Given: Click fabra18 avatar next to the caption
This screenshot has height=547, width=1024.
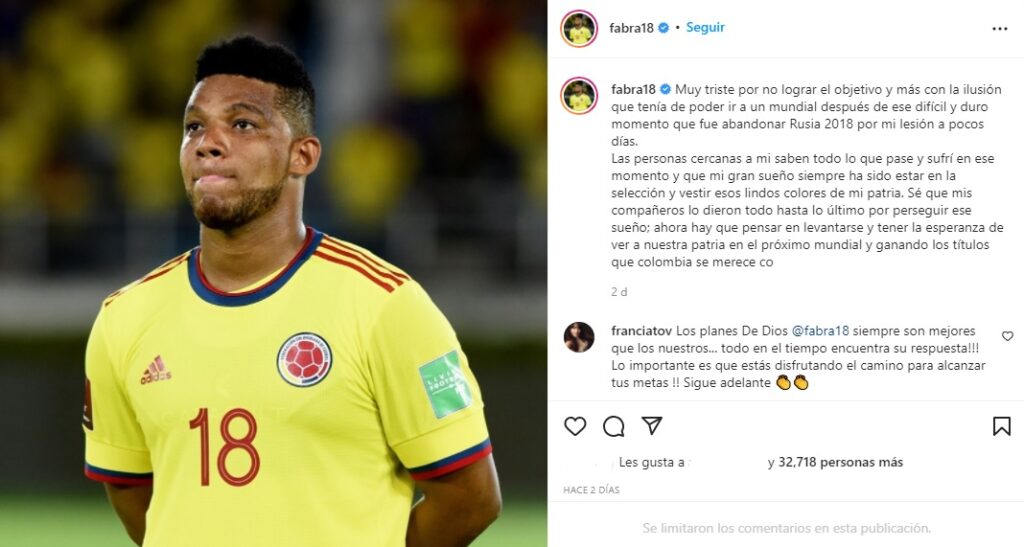Looking at the screenshot, I should [579, 96].
